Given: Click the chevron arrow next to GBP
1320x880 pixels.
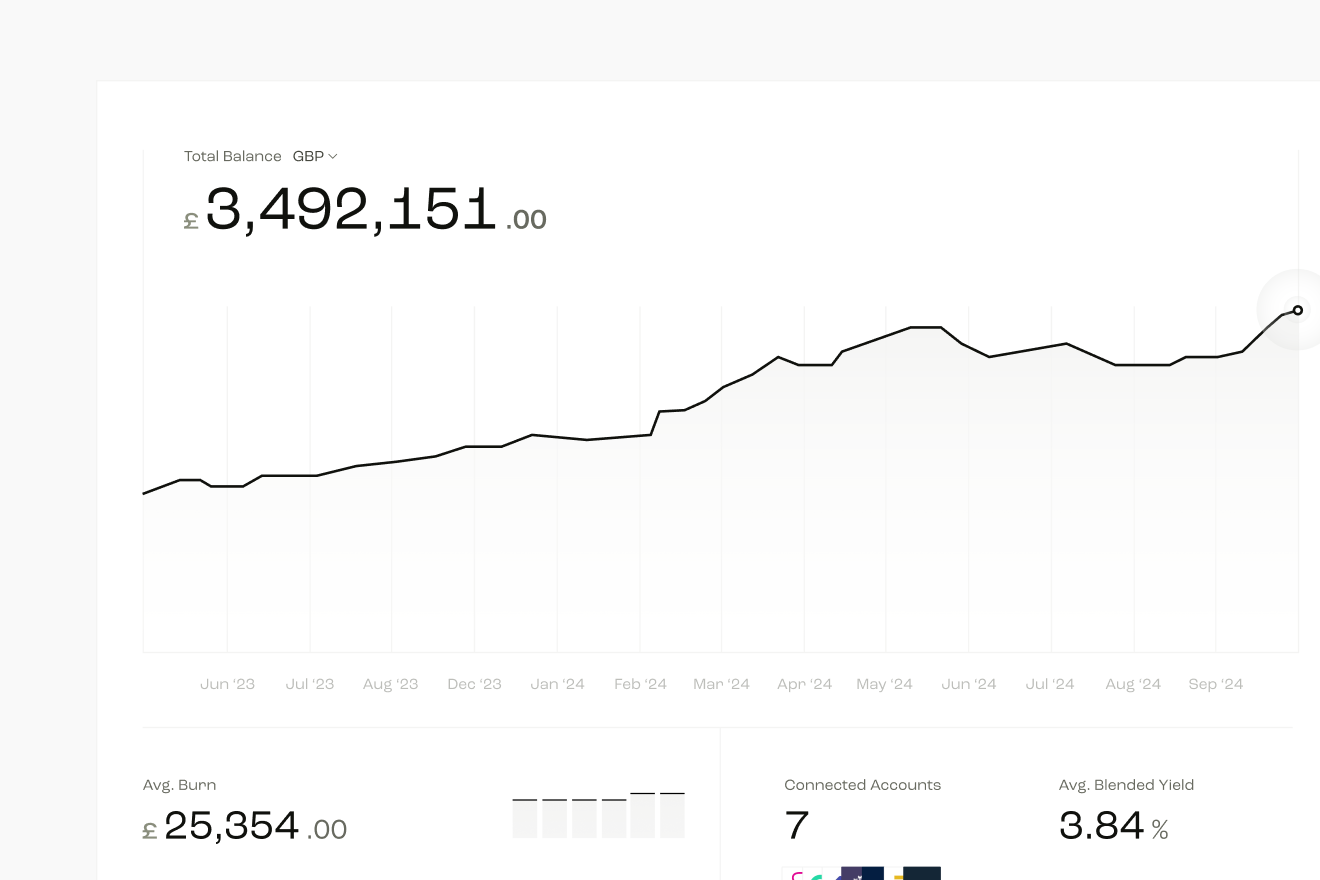Looking at the screenshot, I should click(333, 157).
